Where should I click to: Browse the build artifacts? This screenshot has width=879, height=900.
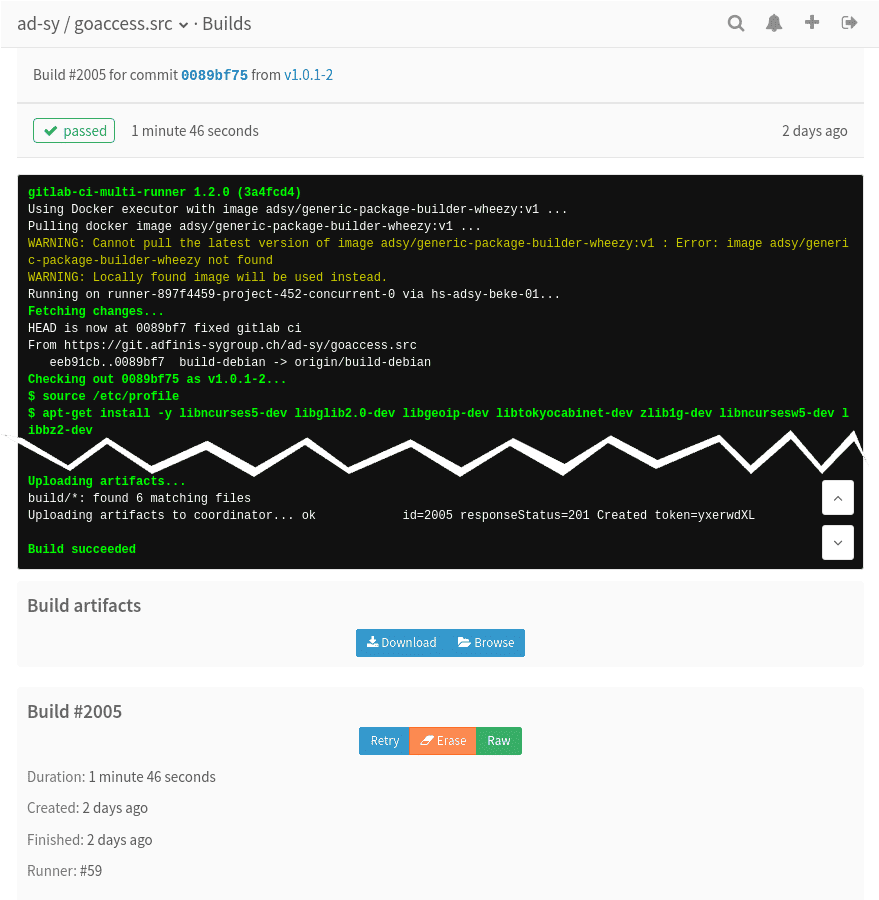click(486, 643)
